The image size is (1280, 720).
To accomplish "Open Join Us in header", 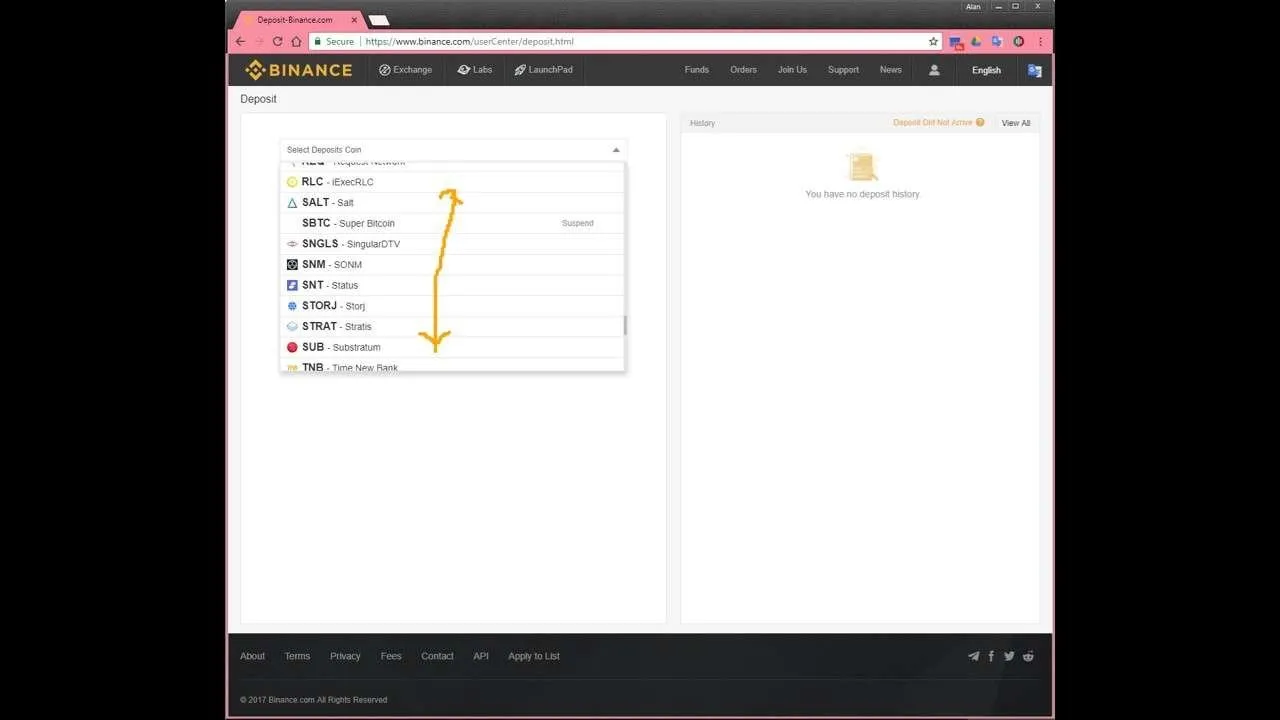I will [792, 70].
